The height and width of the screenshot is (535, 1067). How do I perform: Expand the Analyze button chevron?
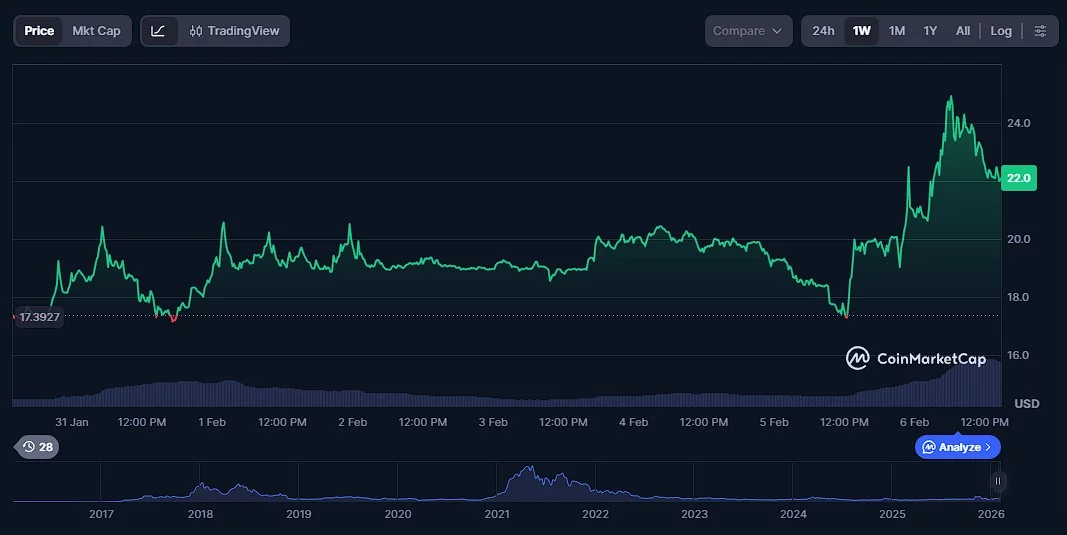tap(988, 447)
